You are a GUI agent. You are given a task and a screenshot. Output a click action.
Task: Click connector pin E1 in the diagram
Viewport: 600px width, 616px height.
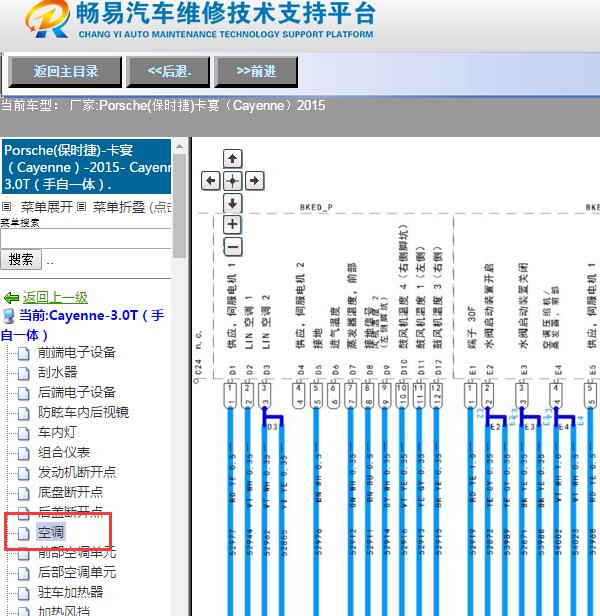(x=470, y=396)
